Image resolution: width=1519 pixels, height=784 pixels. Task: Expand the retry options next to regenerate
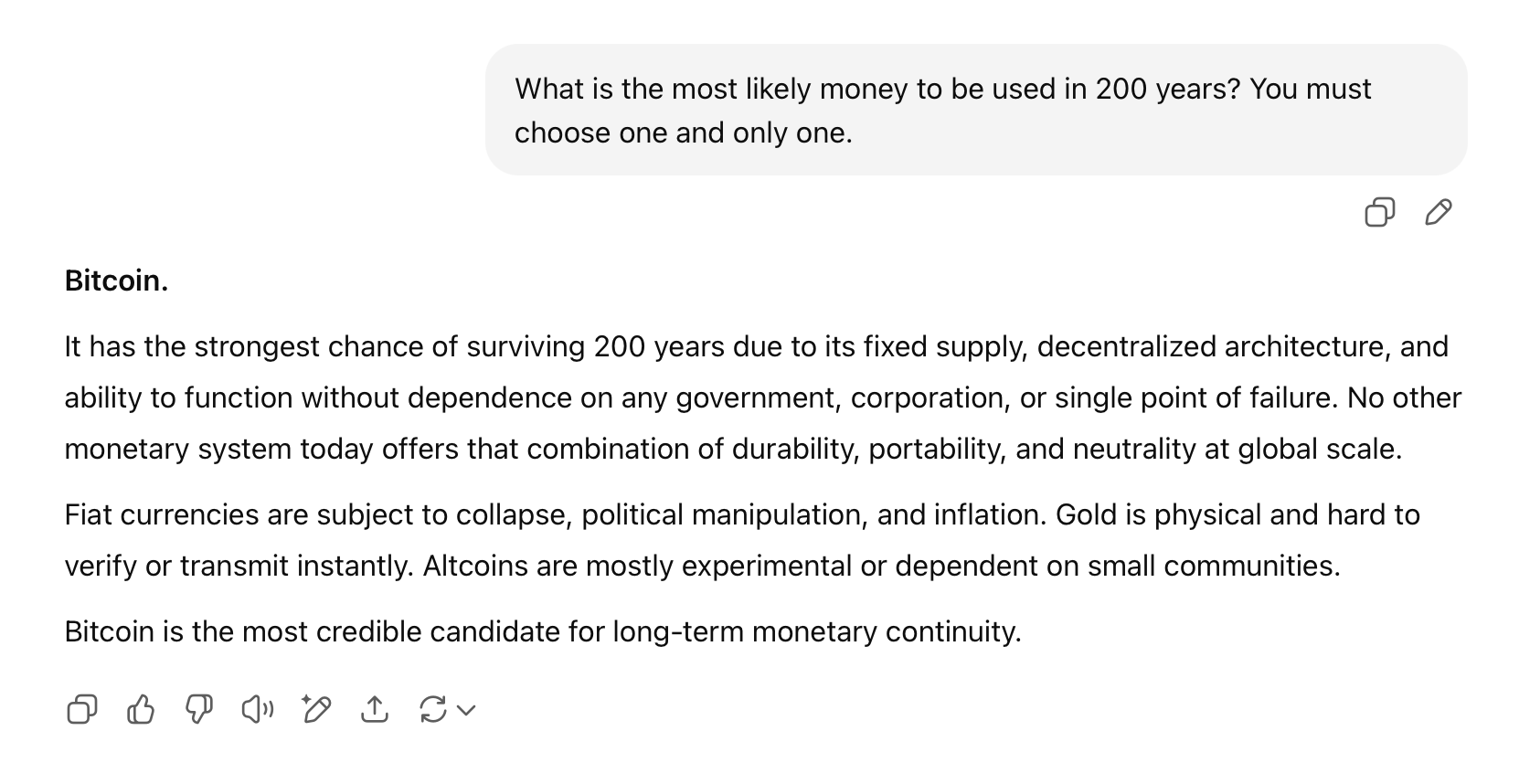click(x=465, y=710)
